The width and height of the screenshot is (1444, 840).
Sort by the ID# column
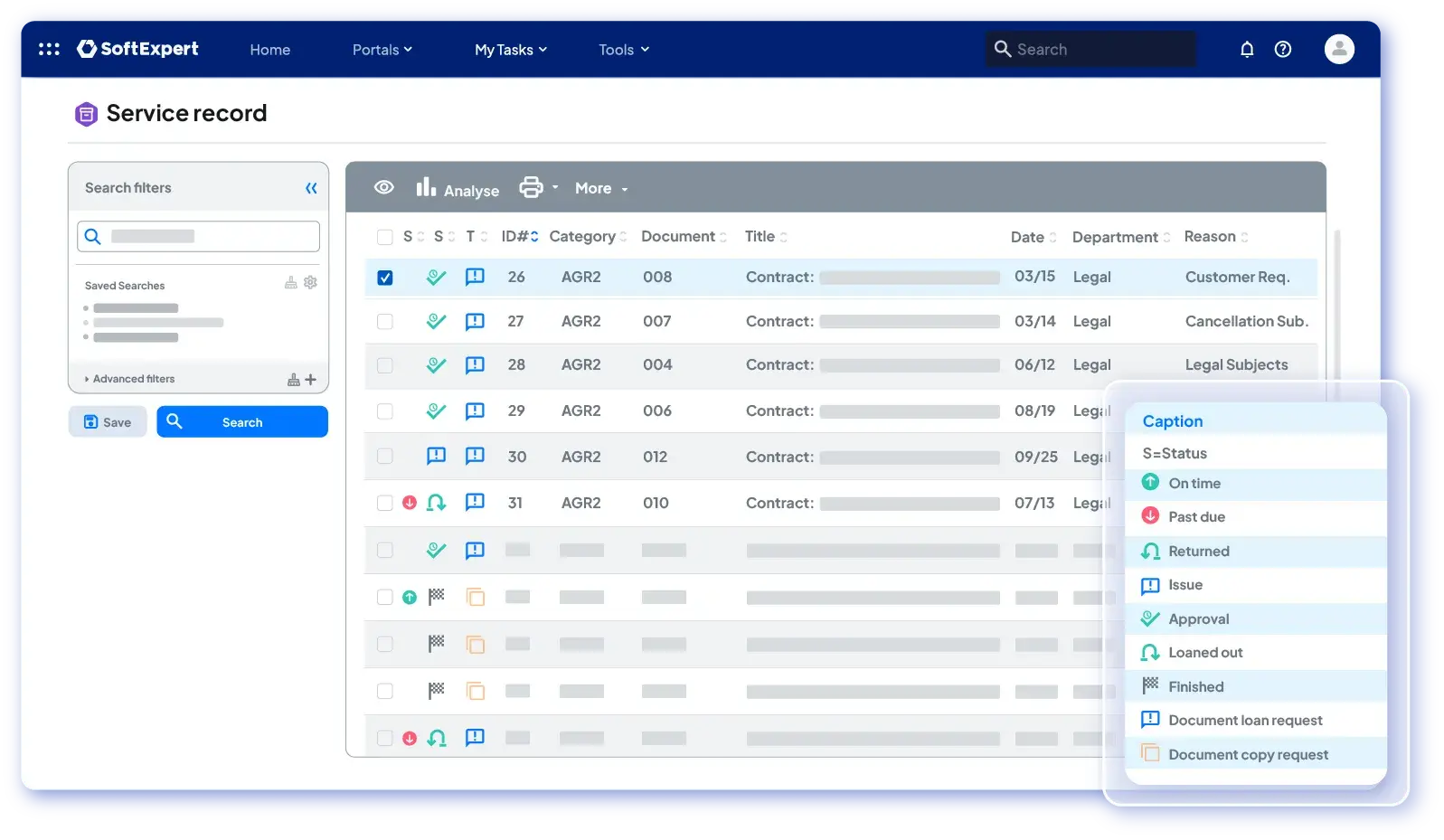click(520, 236)
